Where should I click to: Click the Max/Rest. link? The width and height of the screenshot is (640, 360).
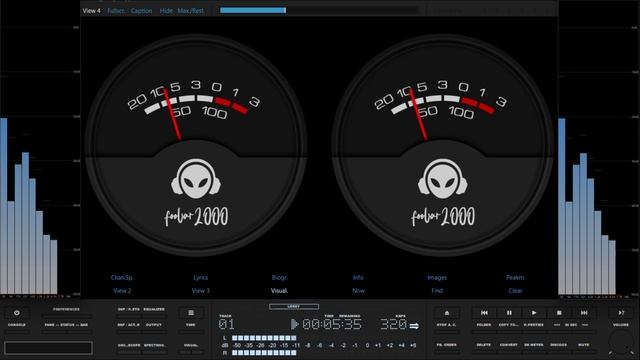pos(191,11)
